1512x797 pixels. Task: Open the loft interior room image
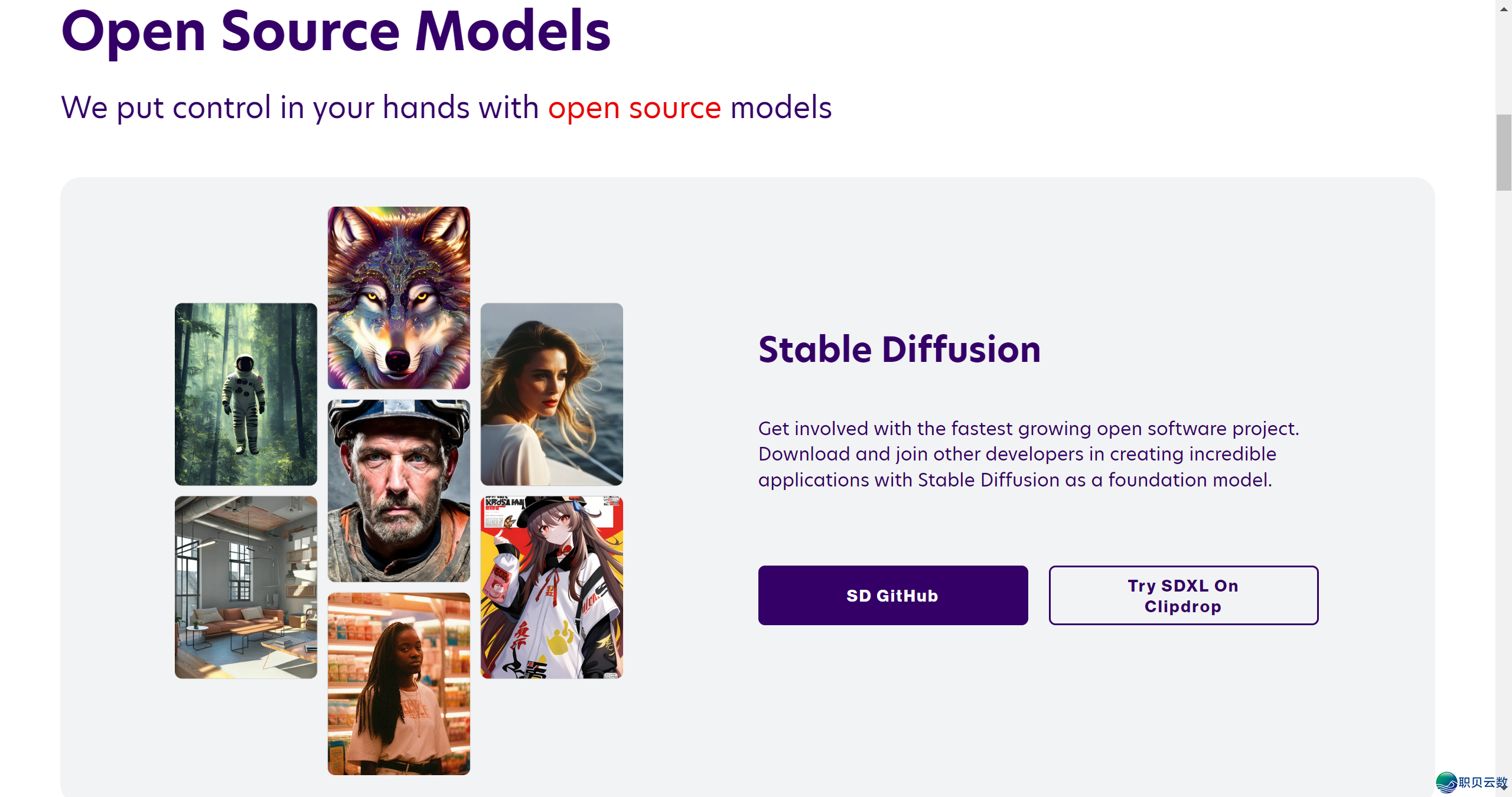pos(246,587)
